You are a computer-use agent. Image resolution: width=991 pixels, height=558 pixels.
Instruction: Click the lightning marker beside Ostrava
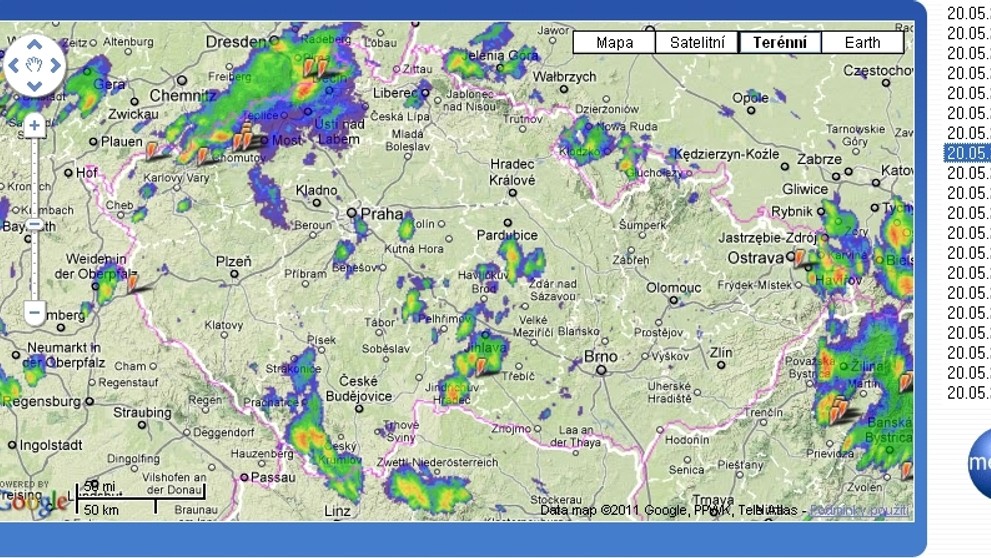click(799, 257)
